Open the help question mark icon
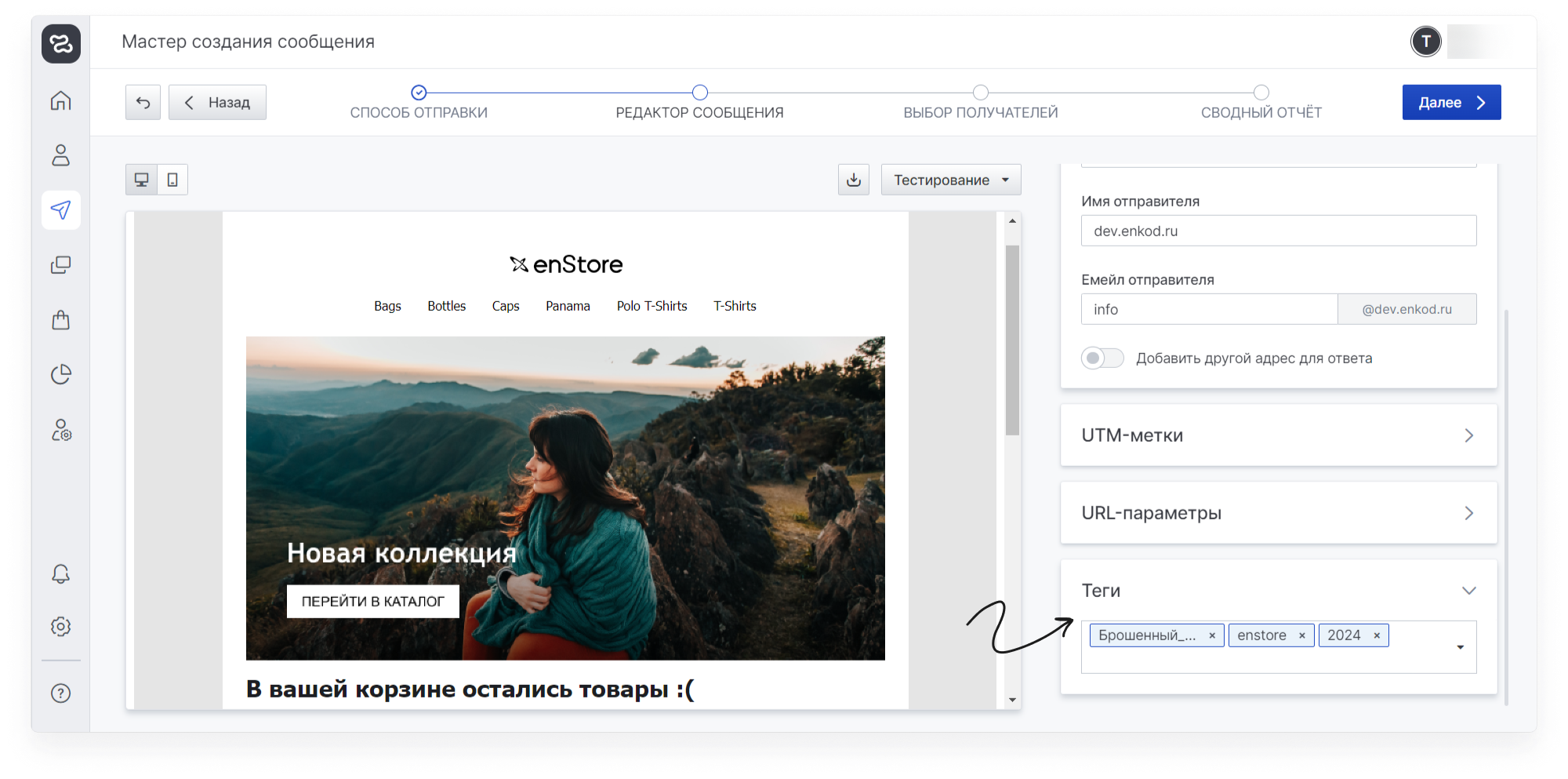The height and width of the screenshot is (779, 1568). 61,693
